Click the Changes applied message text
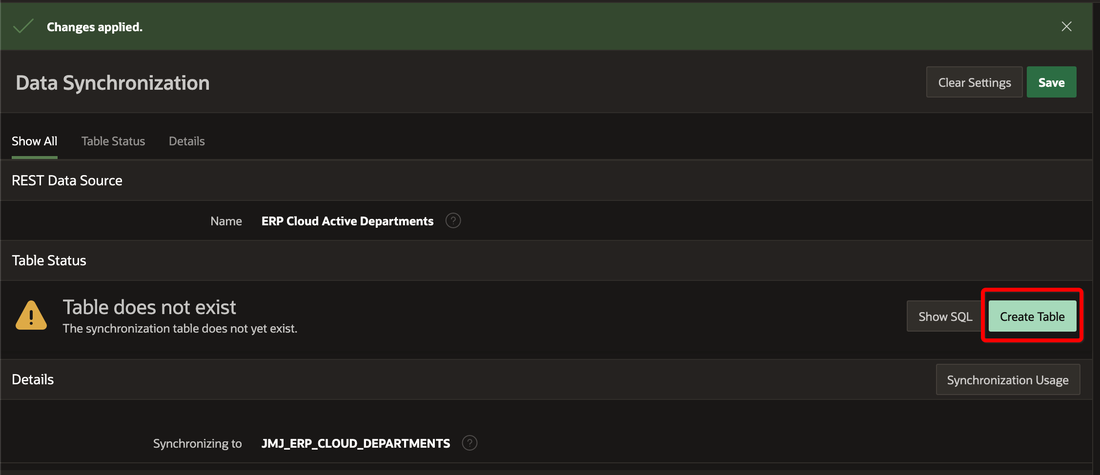 tap(95, 27)
